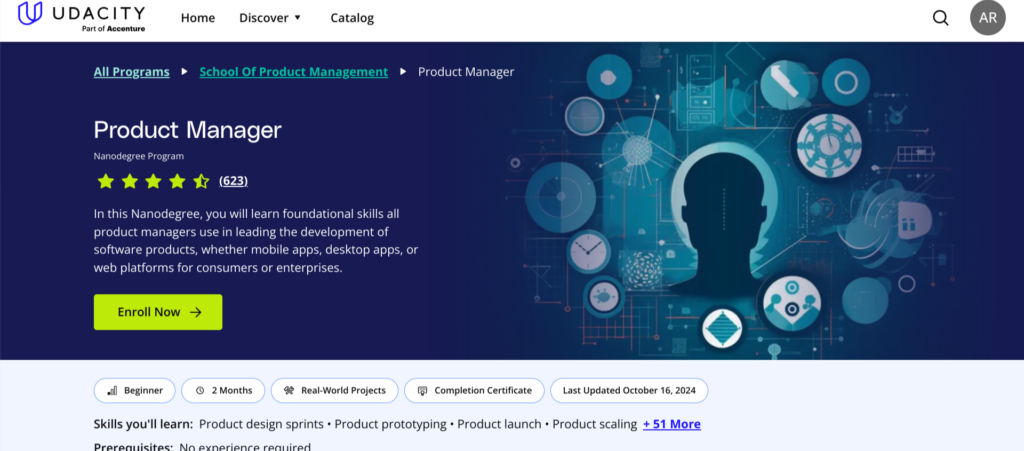Expand the Discover dropdown menu
This screenshot has width=1024, height=451.
pos(270,18)
